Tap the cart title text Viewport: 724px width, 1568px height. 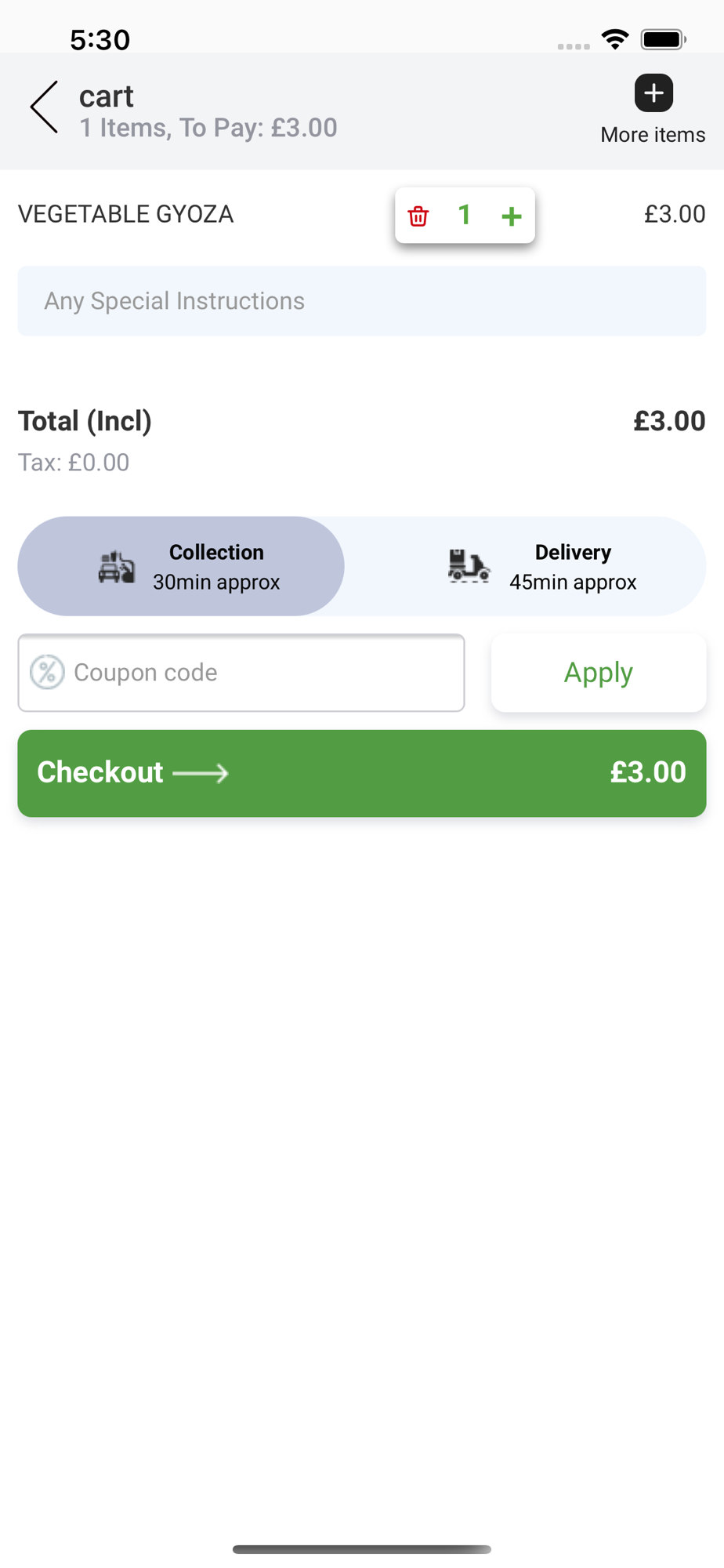(107, 96)
